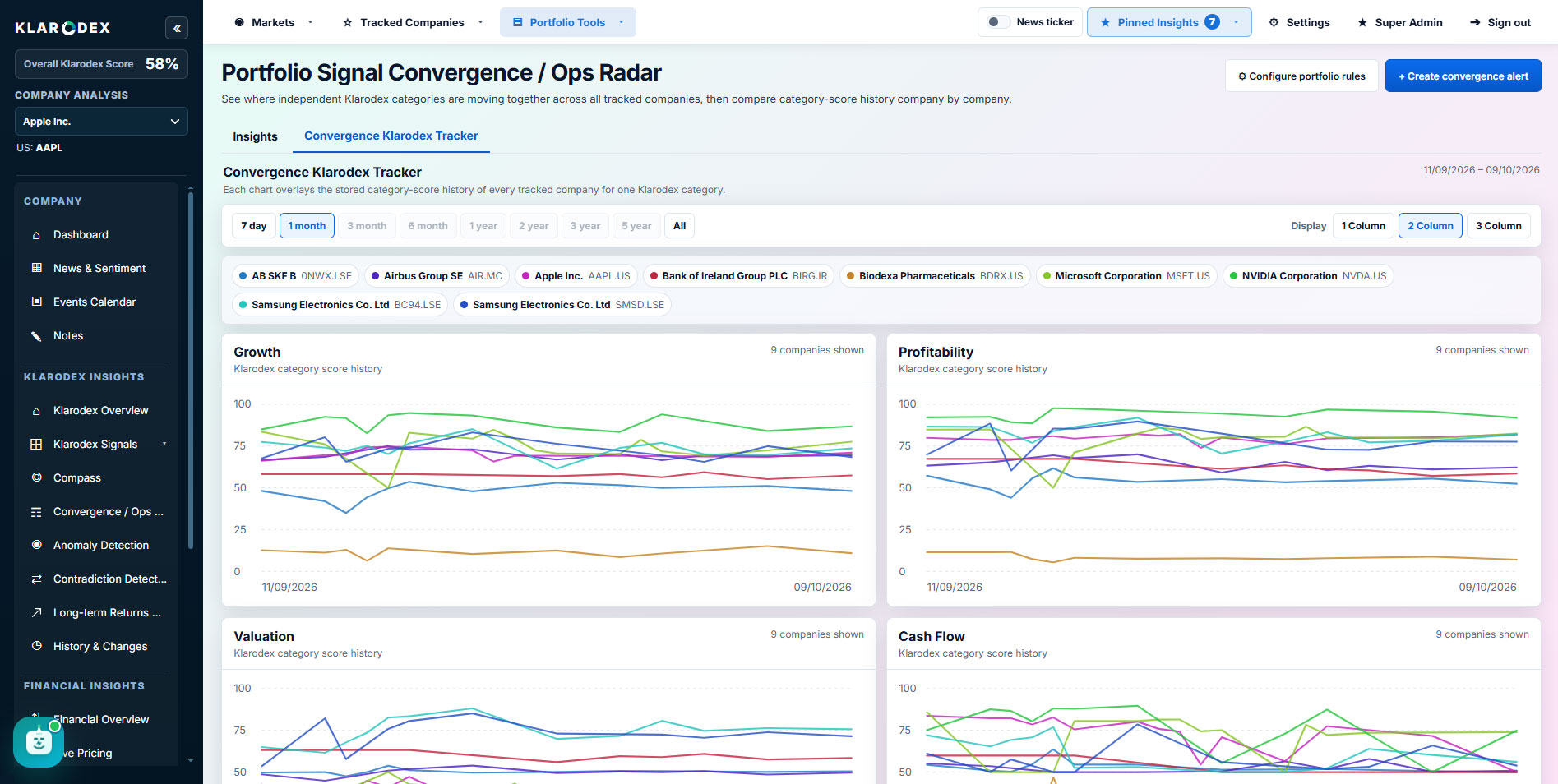This screenshot has width=1558, height=784.
Task: Click the Compass target icon
Action: tap(36, 477)
